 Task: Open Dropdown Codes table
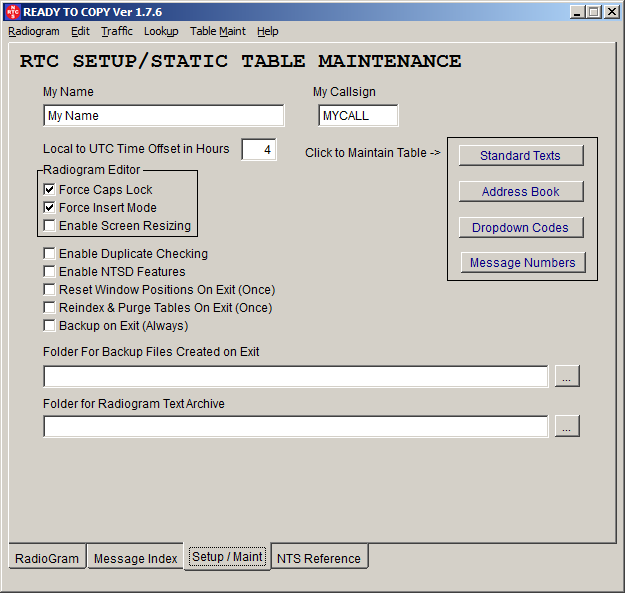pyautogui.click(x=521, y=228)
